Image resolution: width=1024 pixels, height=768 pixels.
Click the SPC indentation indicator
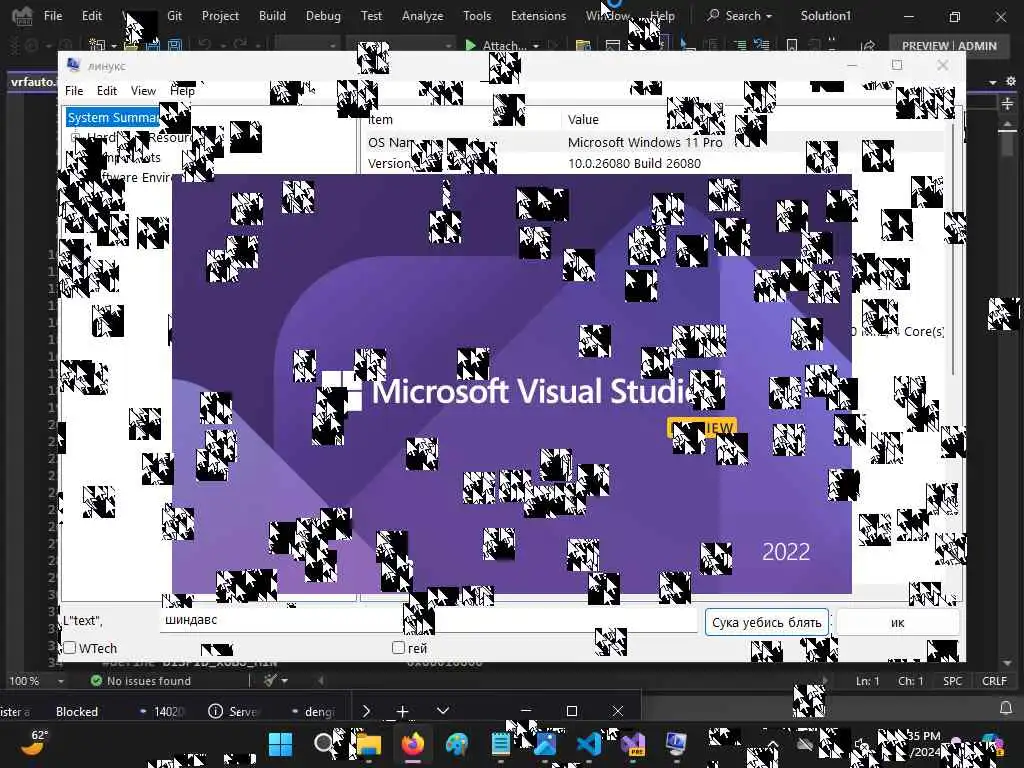pyautogui.click(x=952, y=680)
